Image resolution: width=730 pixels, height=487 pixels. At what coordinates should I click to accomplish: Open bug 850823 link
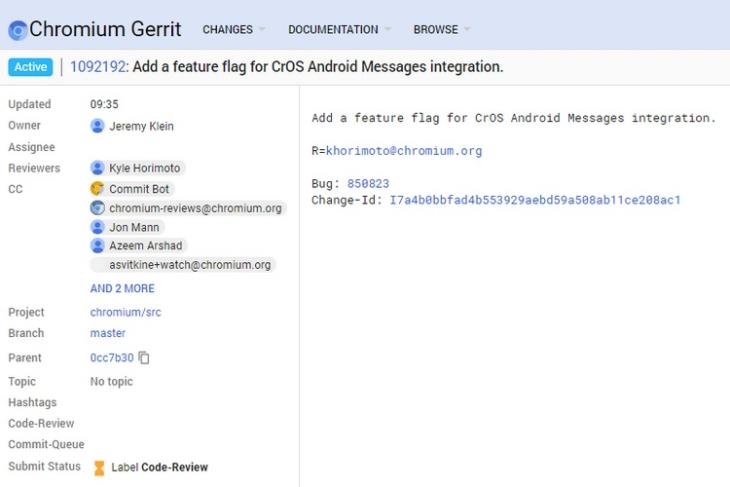368,183
